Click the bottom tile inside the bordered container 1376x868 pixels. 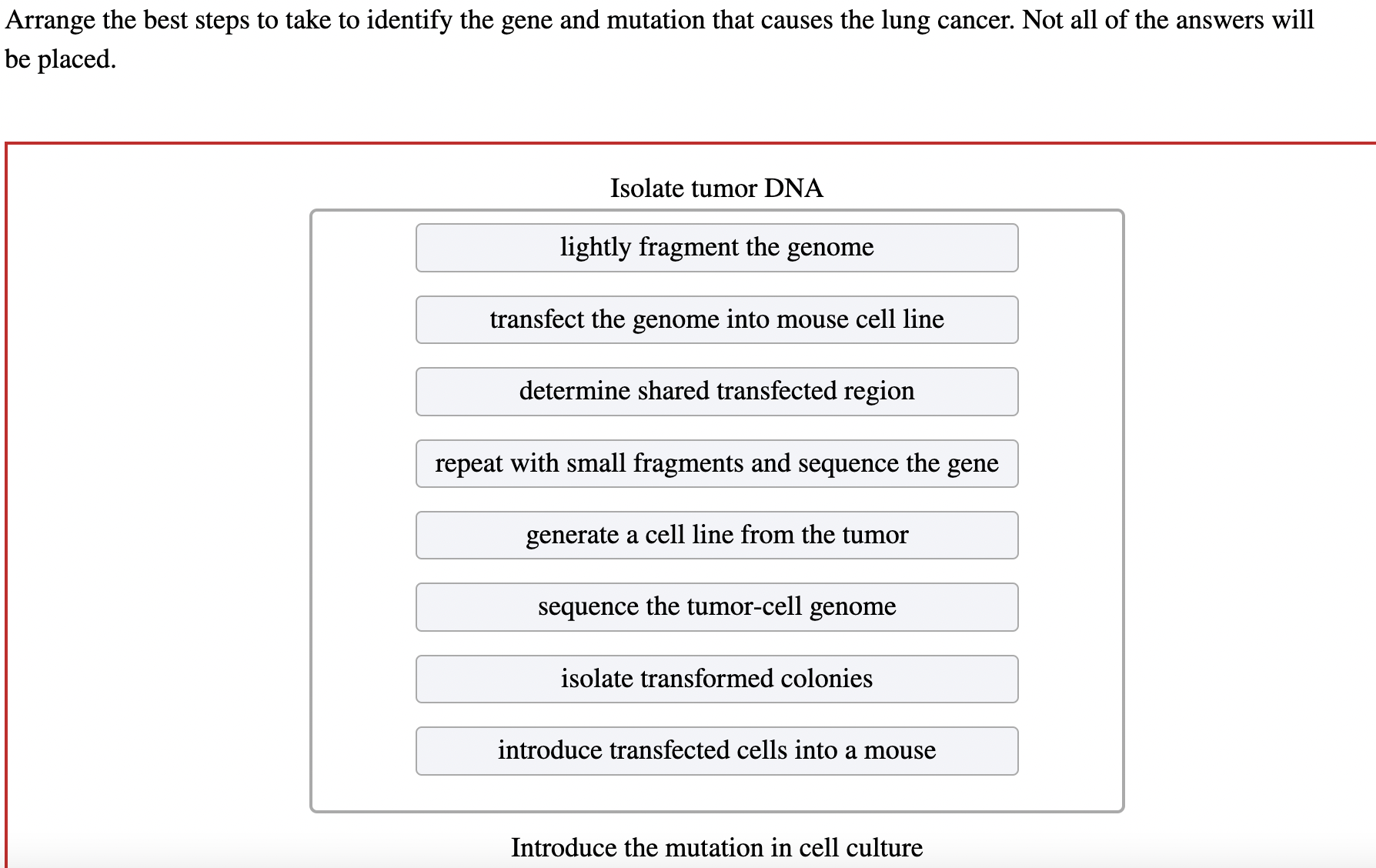(x=716, y=750)
